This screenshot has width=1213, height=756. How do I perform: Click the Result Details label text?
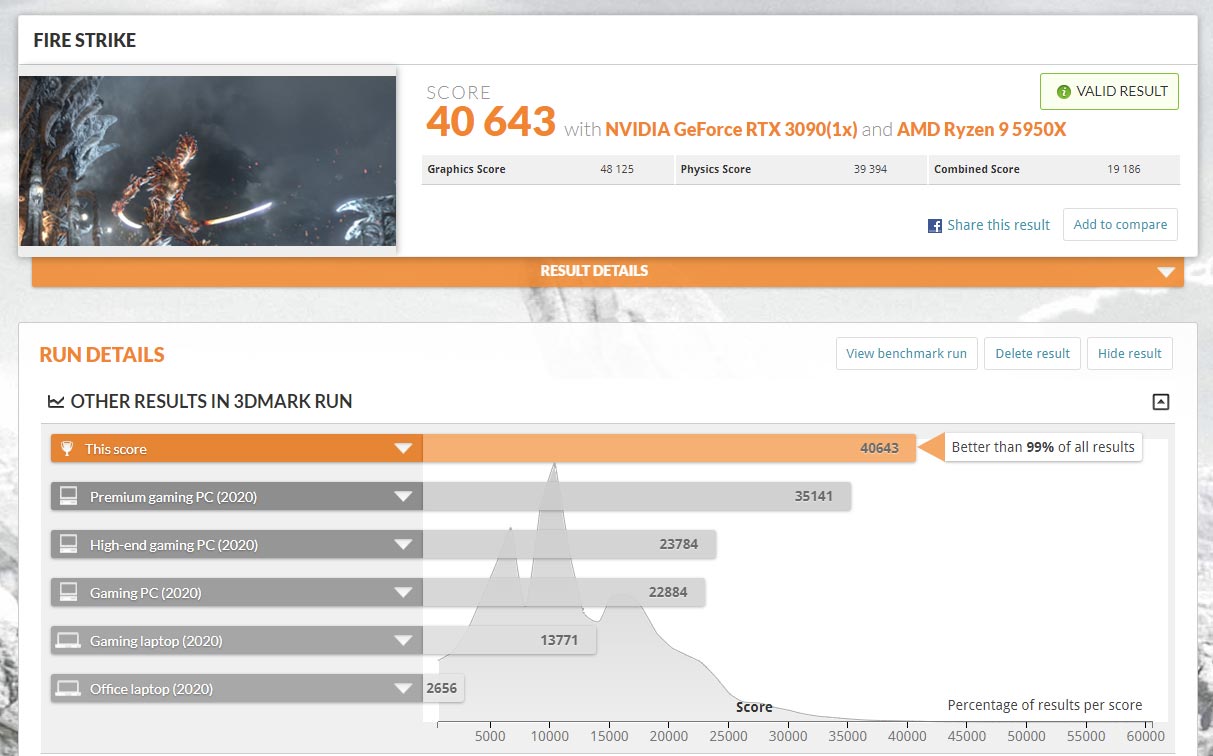(594, 271)
